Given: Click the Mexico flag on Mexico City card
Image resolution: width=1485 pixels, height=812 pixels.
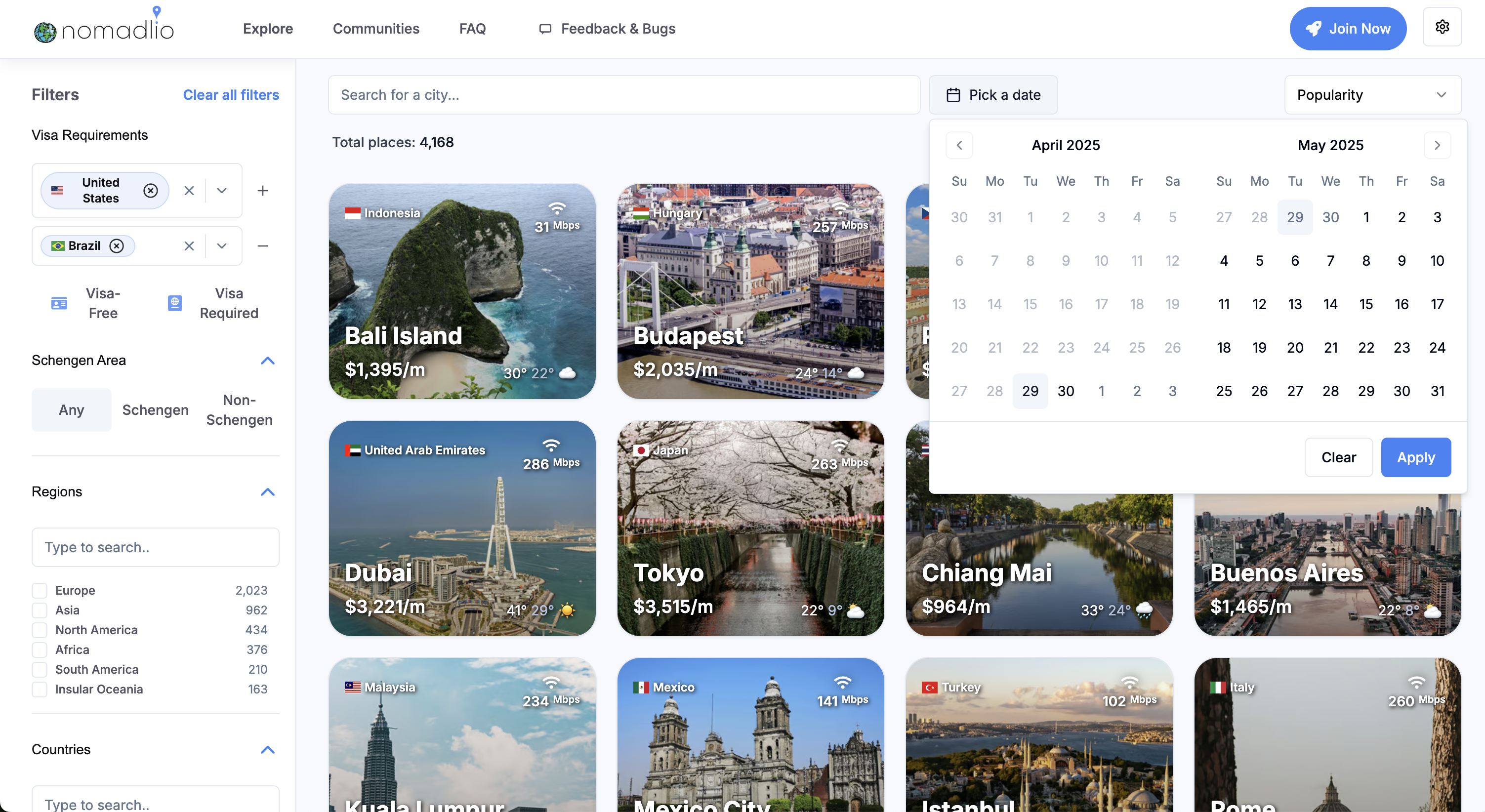Looking at the screenshot, I should (x=641, y=688).
